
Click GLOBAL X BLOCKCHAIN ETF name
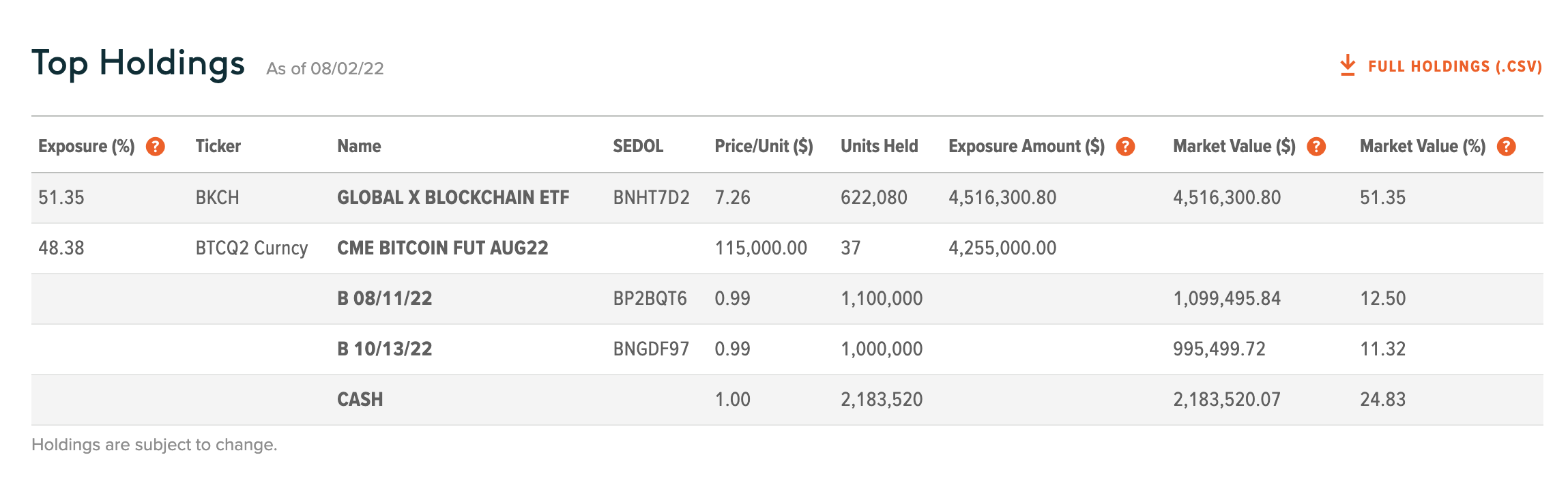(x=453, y=198)
